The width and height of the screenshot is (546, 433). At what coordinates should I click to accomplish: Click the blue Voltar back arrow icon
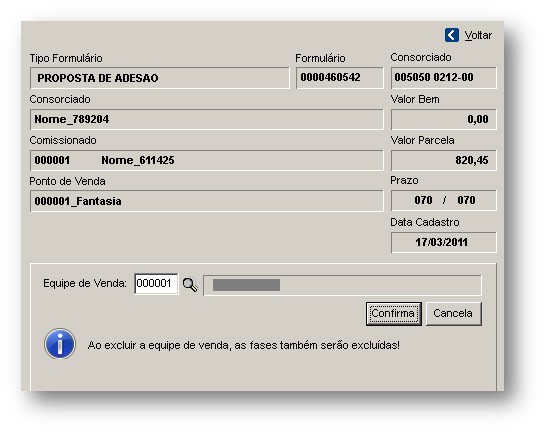tap(452, 35)
